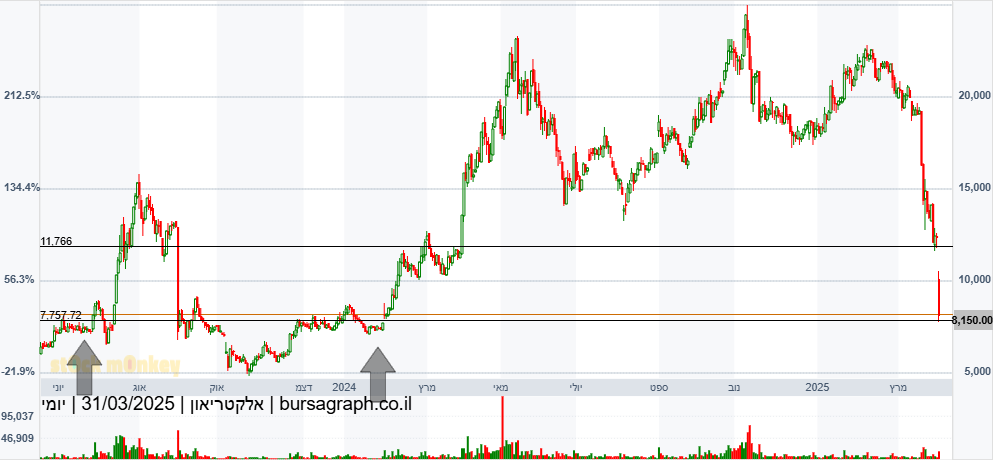Click the 212.5% percent axis label
Viewport: 993px width, 460px height.
pos(22,96)
